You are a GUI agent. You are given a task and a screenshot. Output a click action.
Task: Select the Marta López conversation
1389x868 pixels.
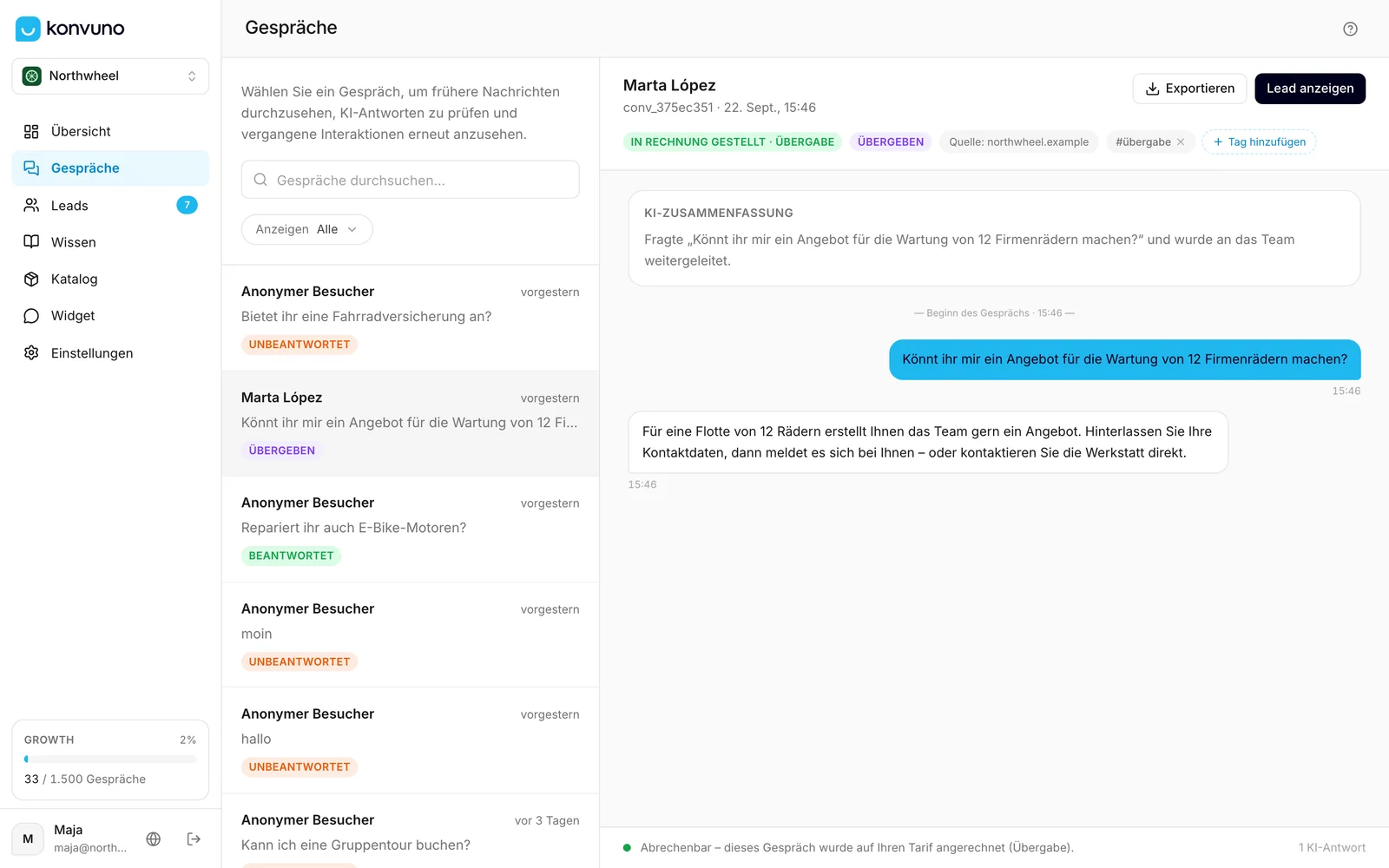pos(410,424)
